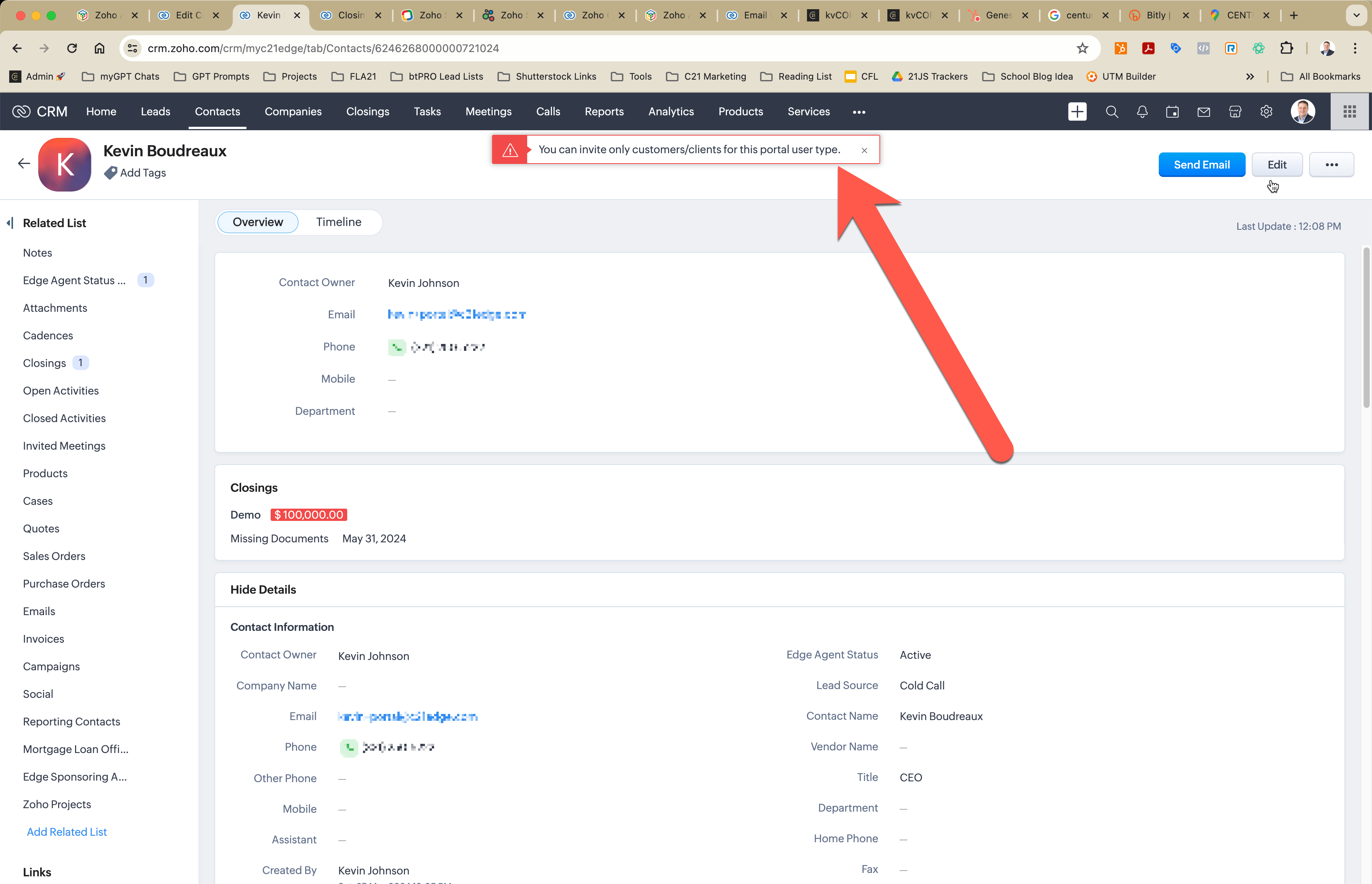Go to the Closings module tab
This screenshot has height=884, width=1372.
point(367,111)
